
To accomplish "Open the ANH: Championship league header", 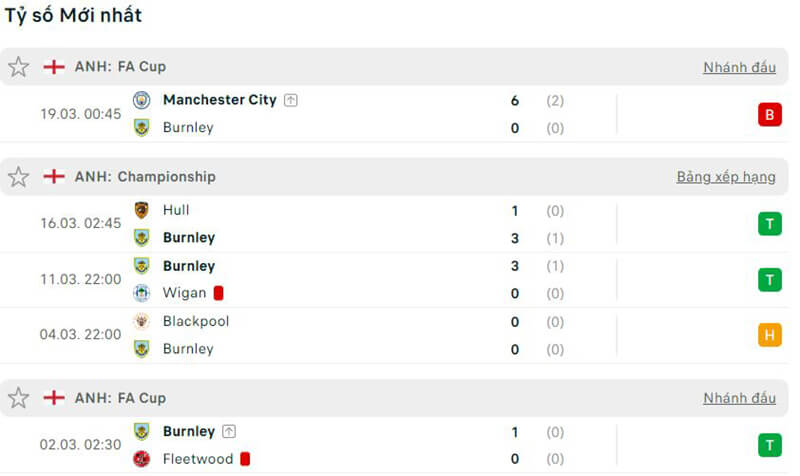I will (x=145, y=177).
